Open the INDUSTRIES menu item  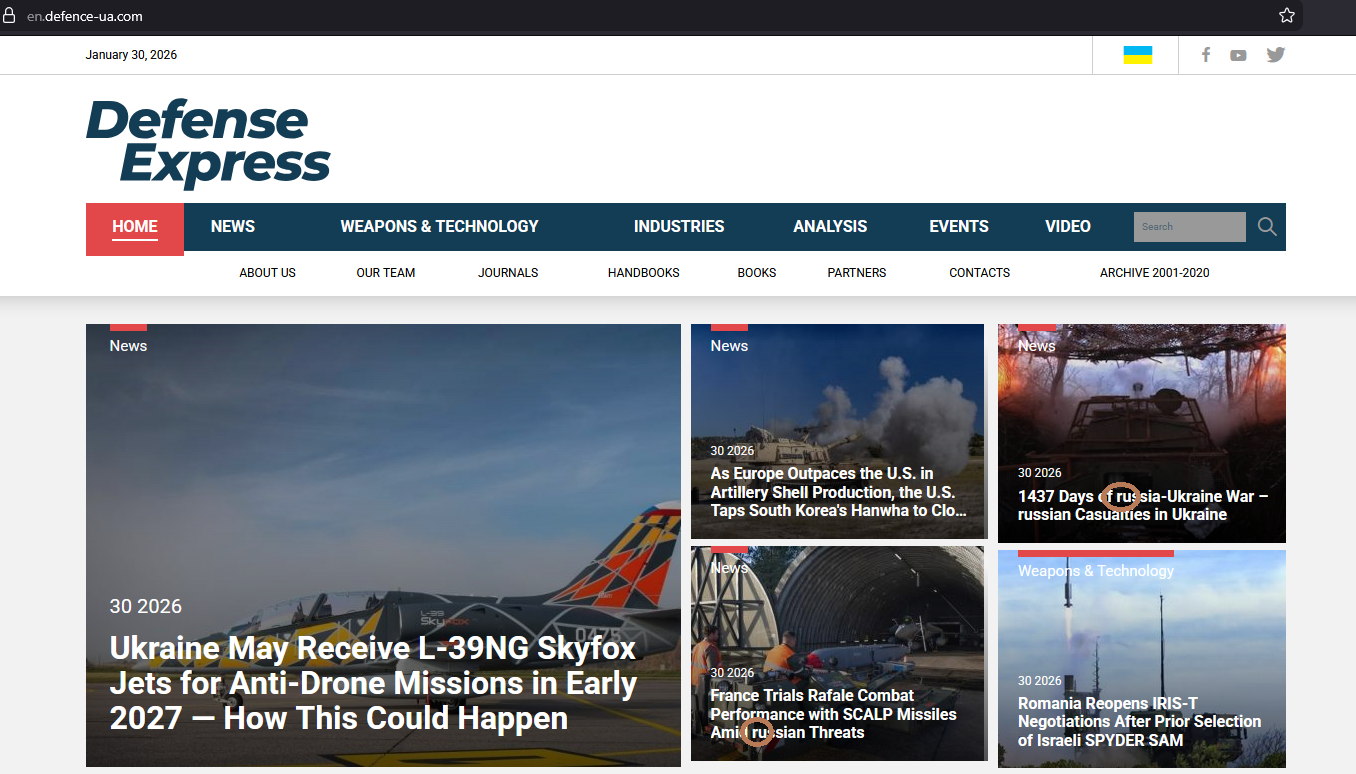pyautogui.click(x=679, y=226)
